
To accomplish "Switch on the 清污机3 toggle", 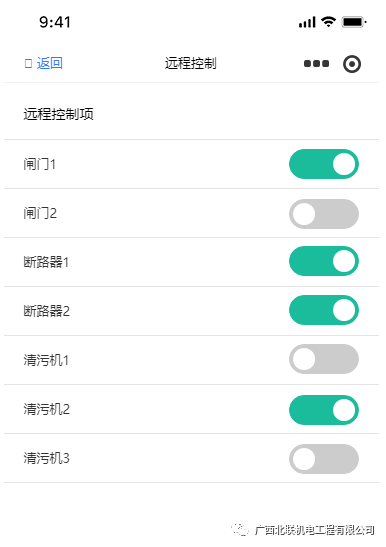I will click(324, 459).
